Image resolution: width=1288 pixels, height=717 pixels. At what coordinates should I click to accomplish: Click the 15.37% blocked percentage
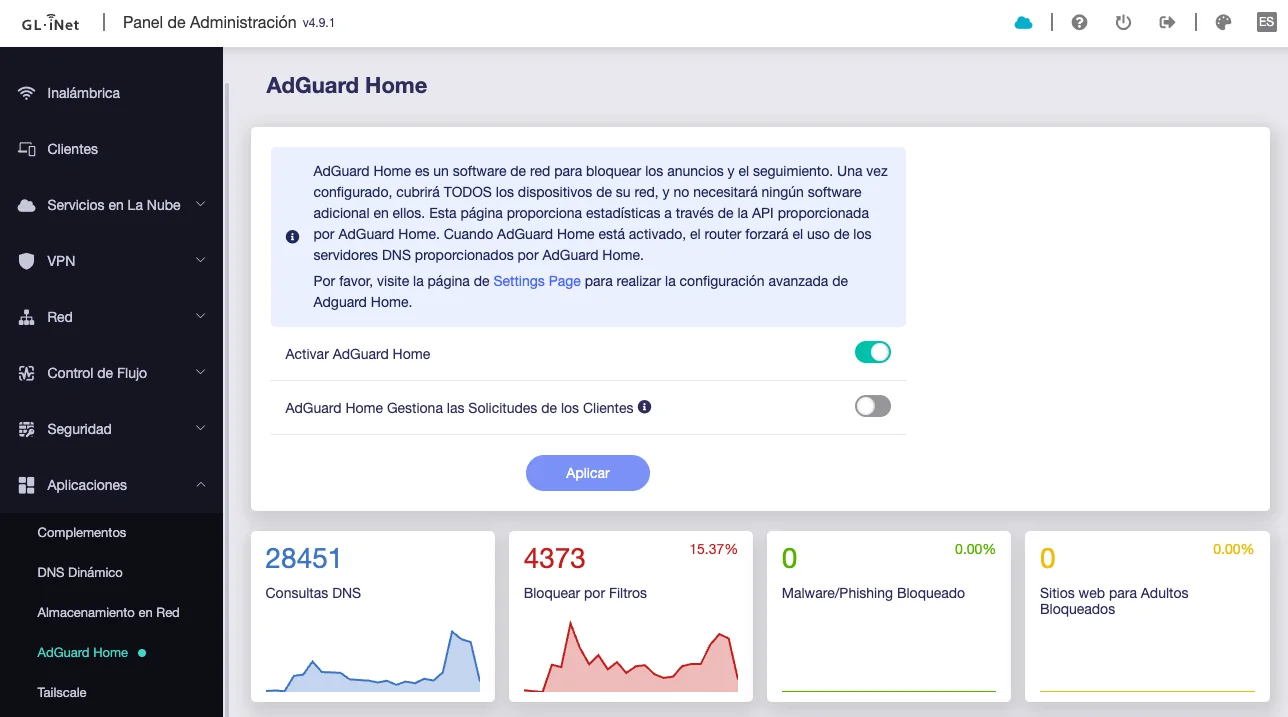point(713,549)
